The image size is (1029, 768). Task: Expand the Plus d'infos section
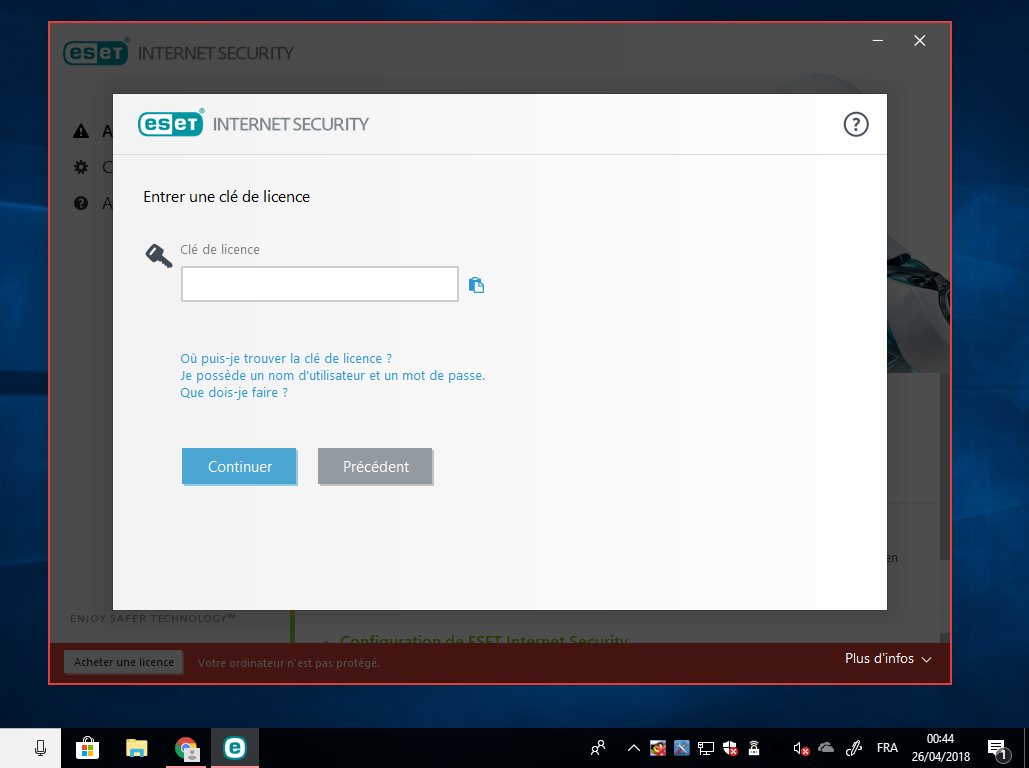coord(888,658)
